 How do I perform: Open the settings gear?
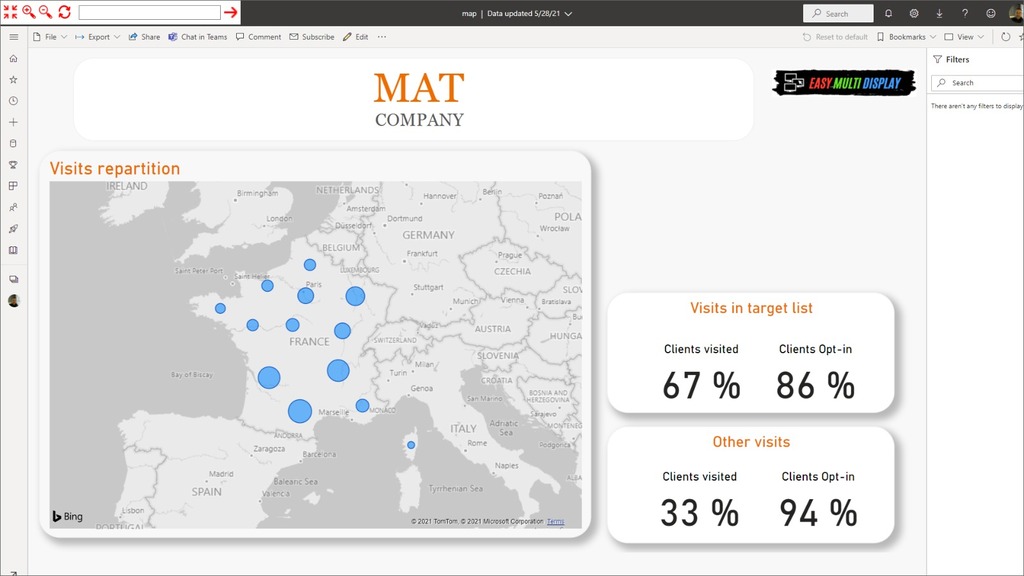point(914,13)
